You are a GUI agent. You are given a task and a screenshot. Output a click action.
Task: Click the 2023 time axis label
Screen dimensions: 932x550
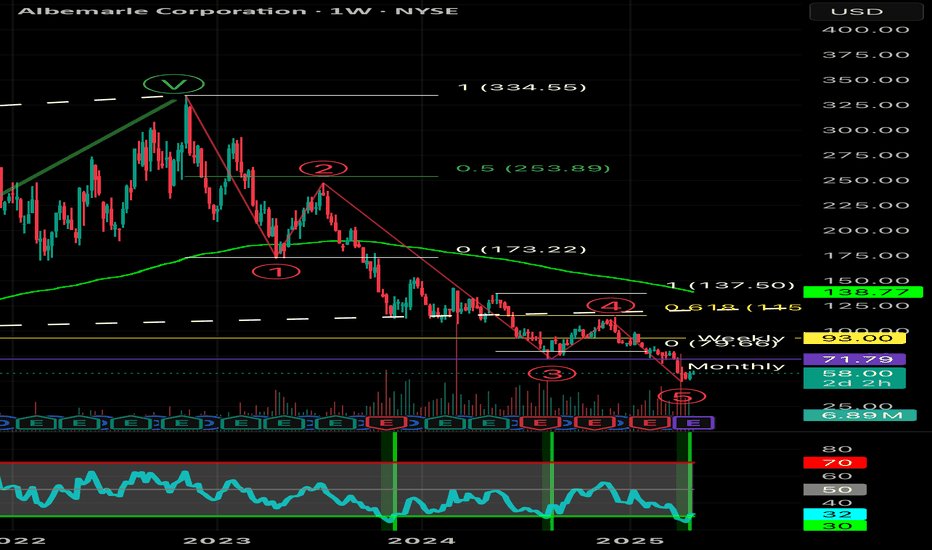216,540
